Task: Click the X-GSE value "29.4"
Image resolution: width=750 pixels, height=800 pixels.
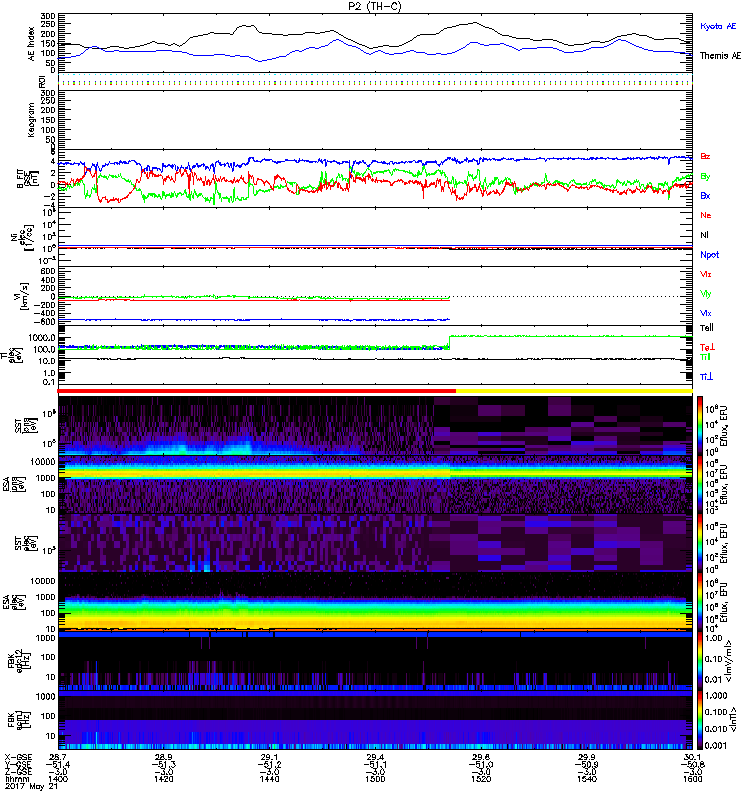Action: tap(375, 757)
